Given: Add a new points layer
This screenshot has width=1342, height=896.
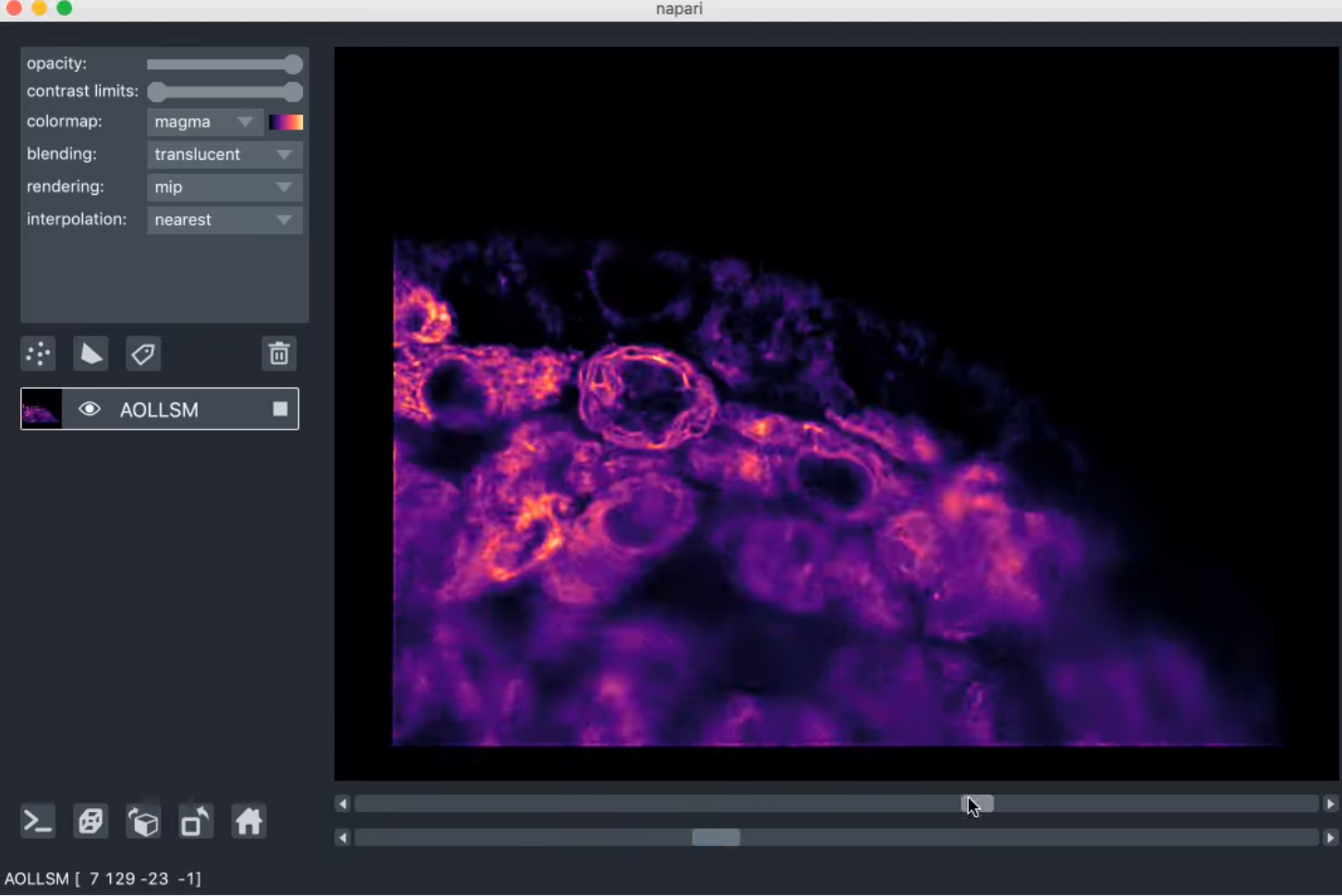Looking at the screenshot, I should 38,354.
